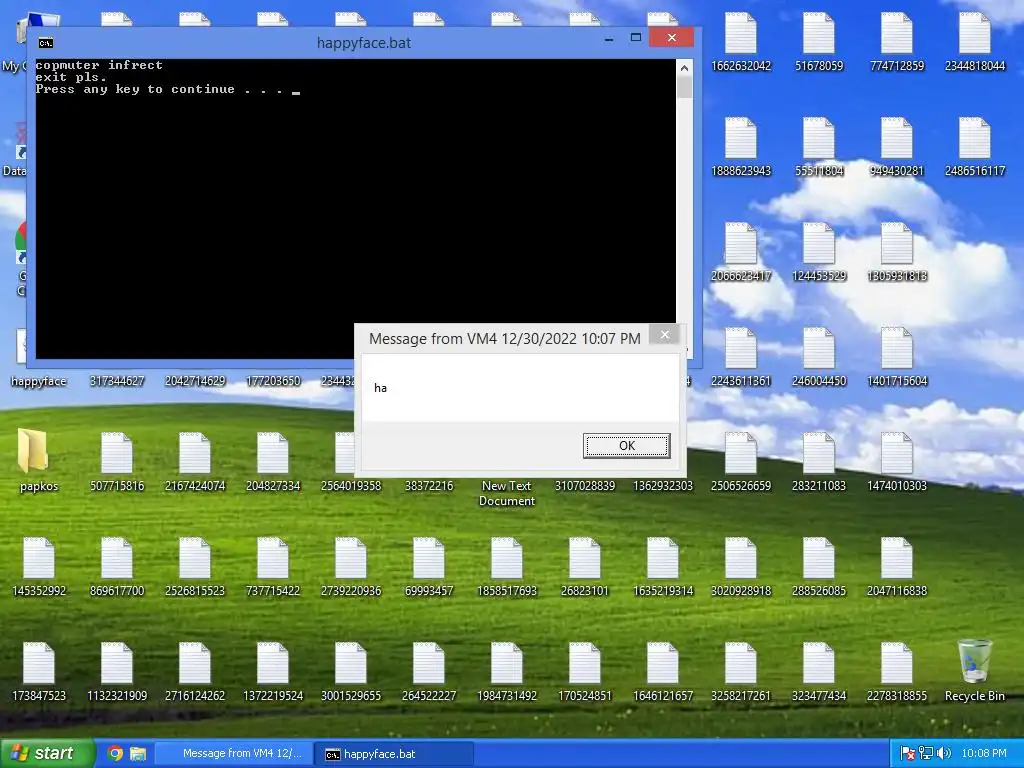Select the file 737715422
Image resolution: width=1024 pixels, height=768 pixels.
pyautogui.click(x=272, y=568)
